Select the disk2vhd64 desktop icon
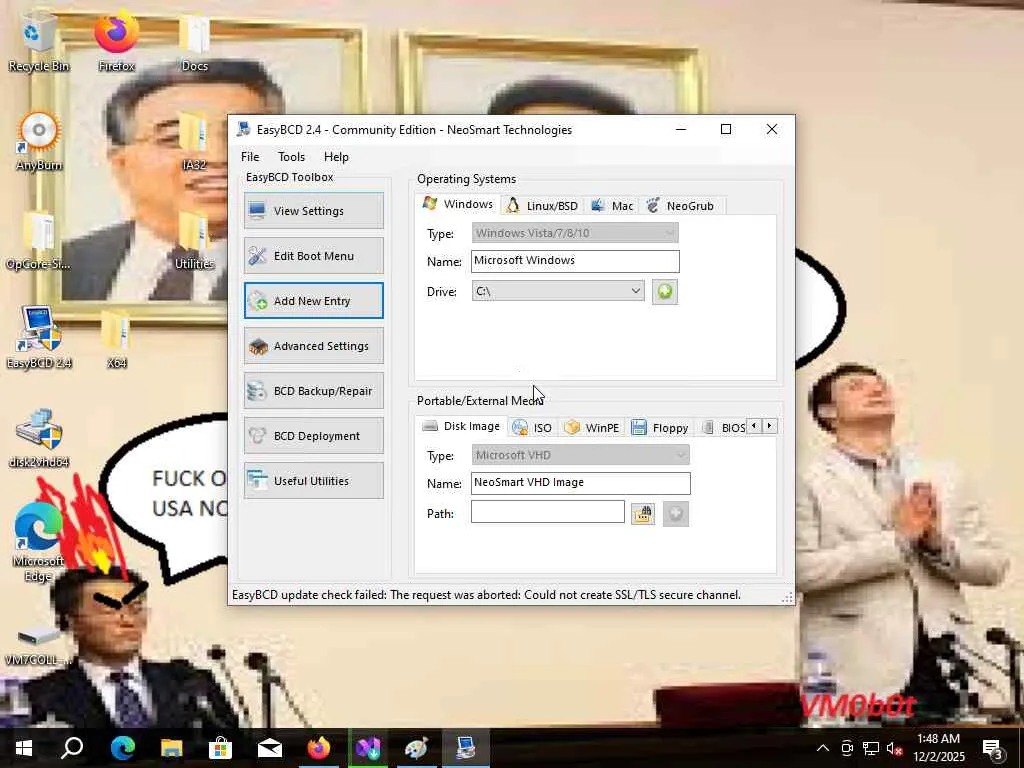The image size is (1024, 768). click(39, 439)
